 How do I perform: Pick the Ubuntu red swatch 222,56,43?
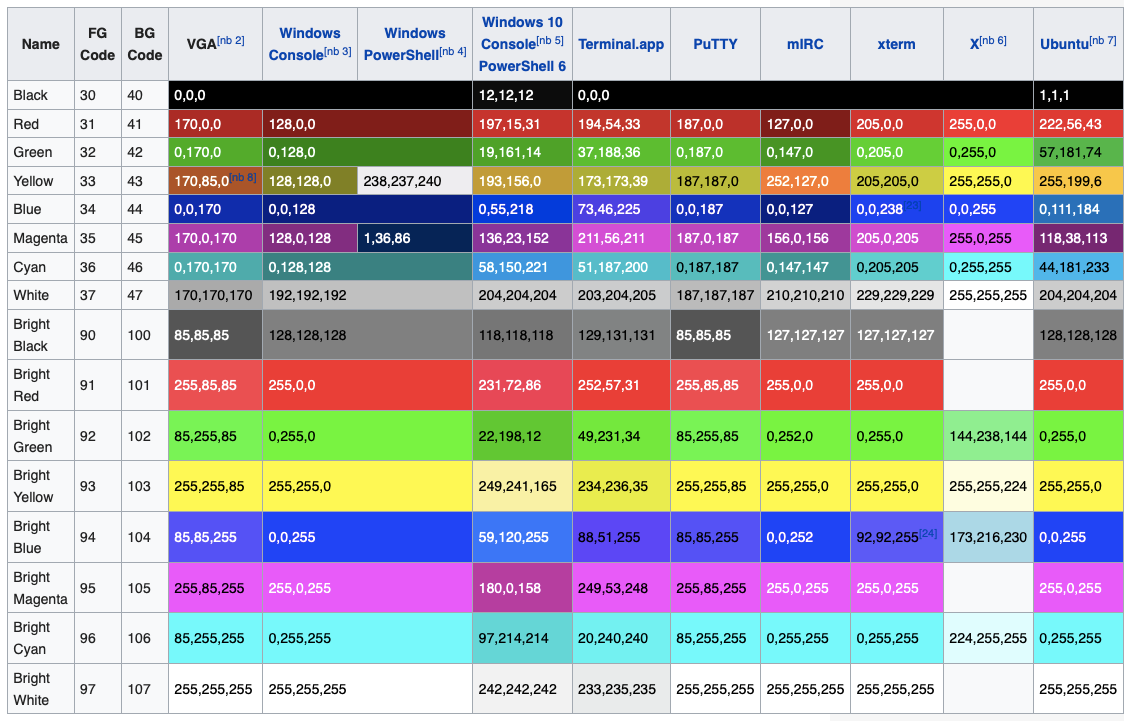coord(1078,124)
